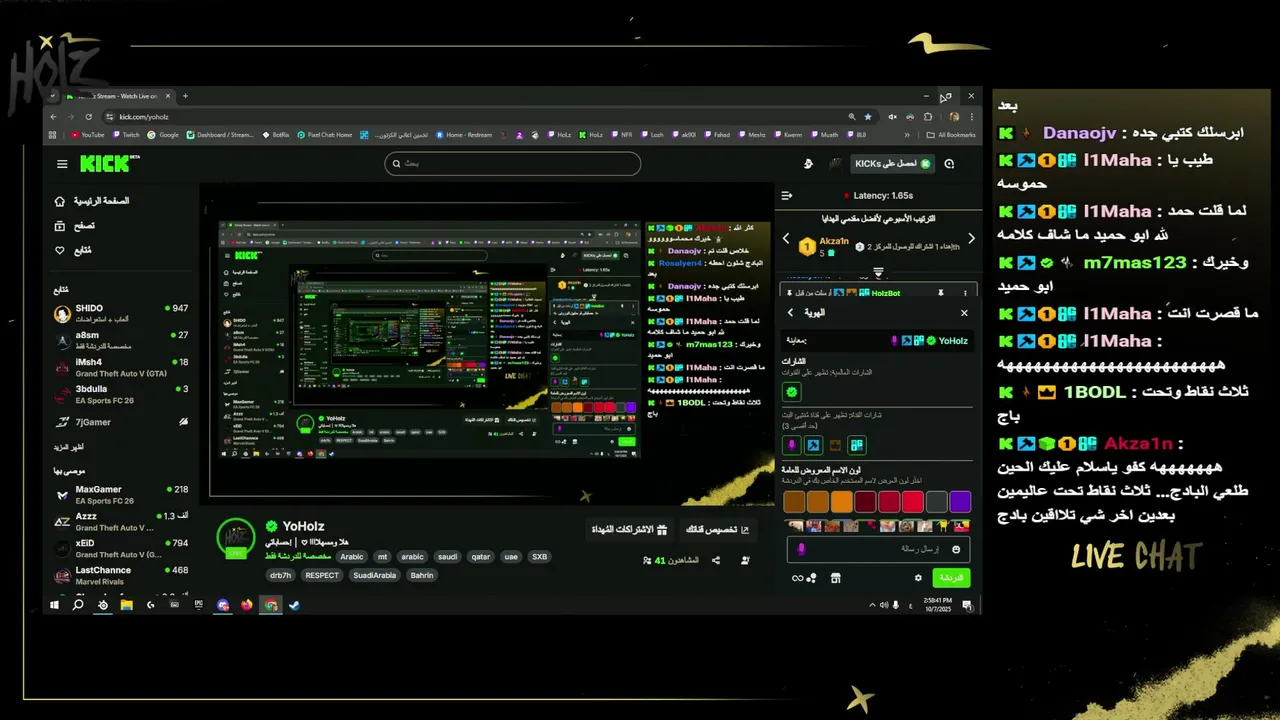This screenshot has width=1280, height=720.
Task: Toggle the crown channel badge
Action: 836,445
